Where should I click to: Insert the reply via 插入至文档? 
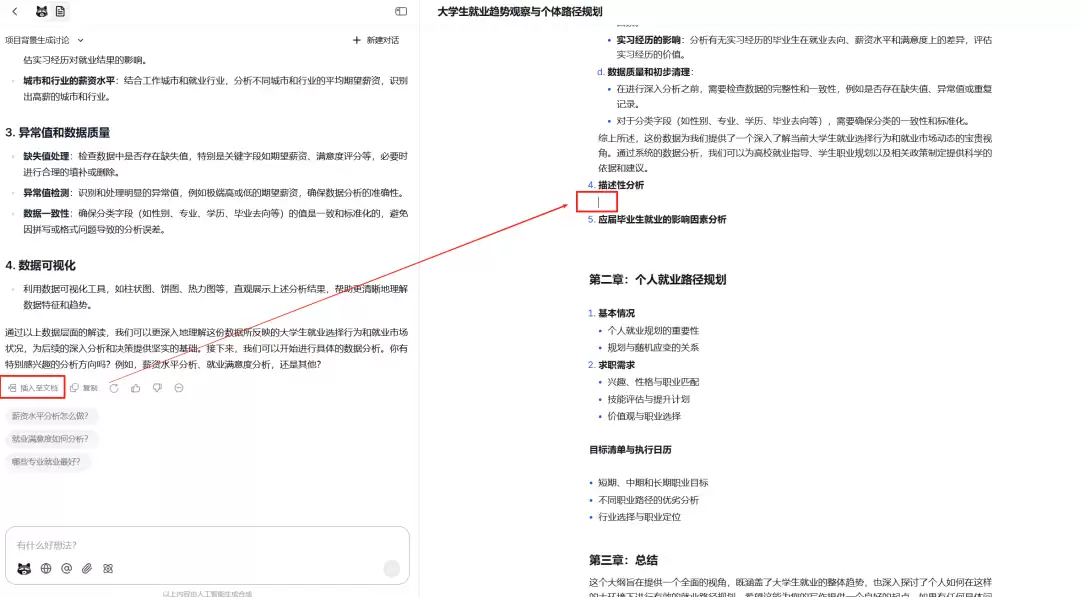click(33, 388)
